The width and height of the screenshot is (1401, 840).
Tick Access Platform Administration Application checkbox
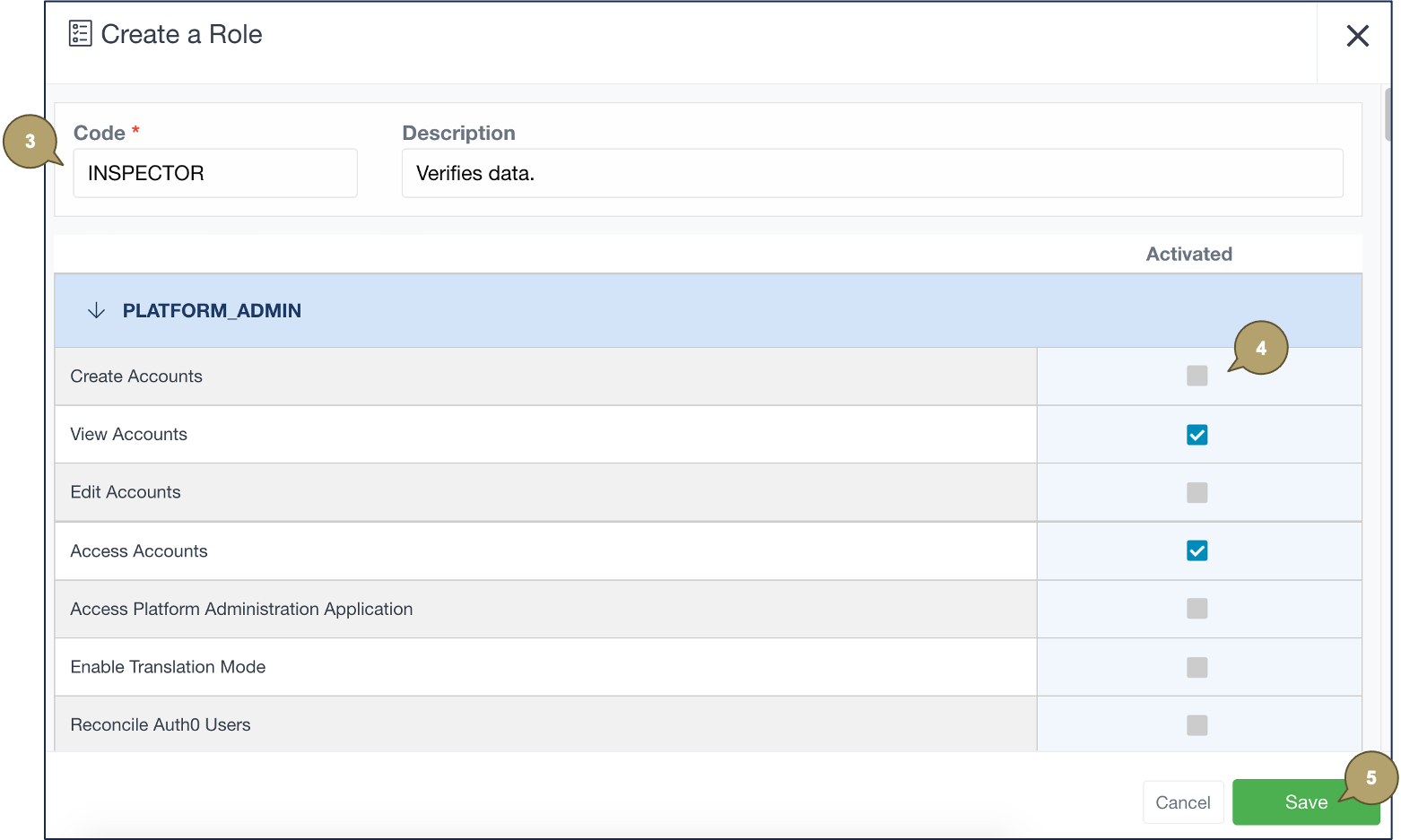[1197, 609]
